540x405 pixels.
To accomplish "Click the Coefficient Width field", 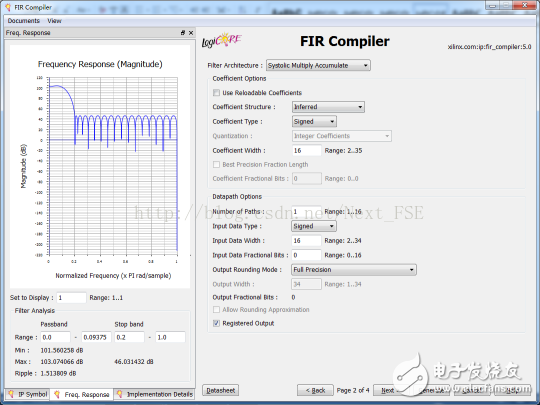I will click(307, 150).
